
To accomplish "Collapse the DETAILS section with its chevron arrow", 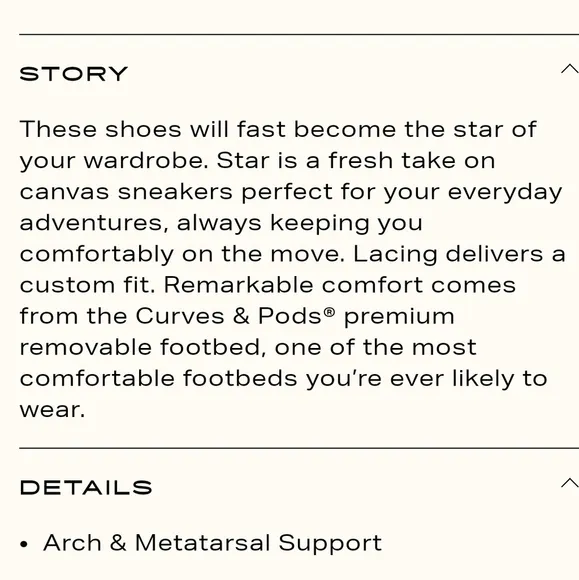I will pyautogui.click(x=570, y=483).
